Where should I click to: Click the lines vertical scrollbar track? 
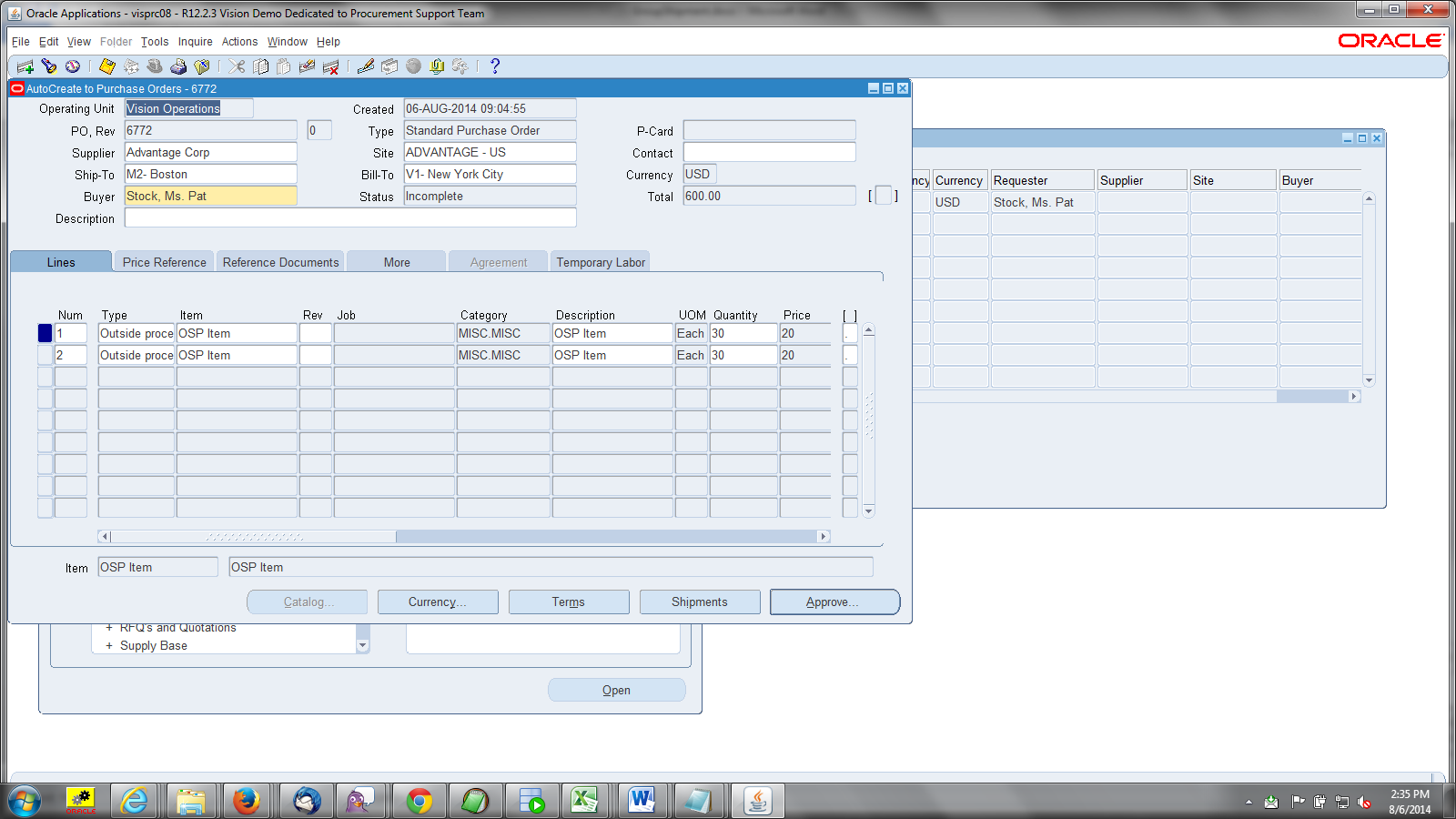click(x=869, y=420)
